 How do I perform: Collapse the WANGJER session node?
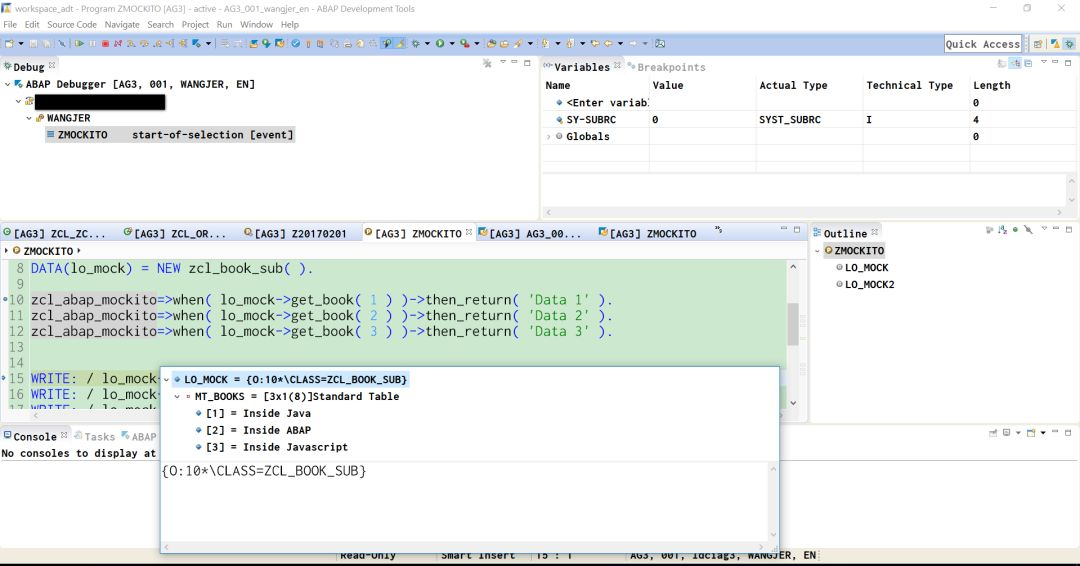[28, 118]
